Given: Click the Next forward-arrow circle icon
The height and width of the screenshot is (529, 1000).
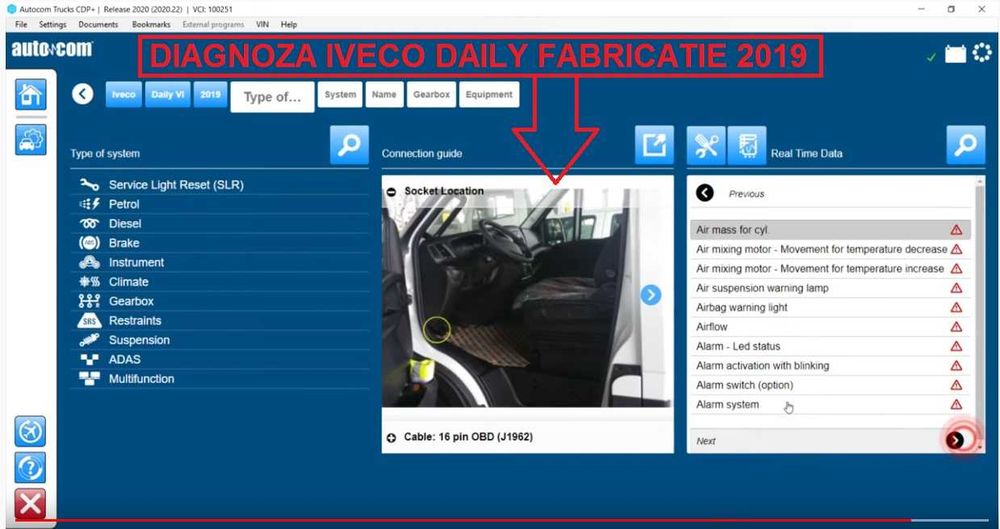Looking at the screenshot, I should coord(955,440).
